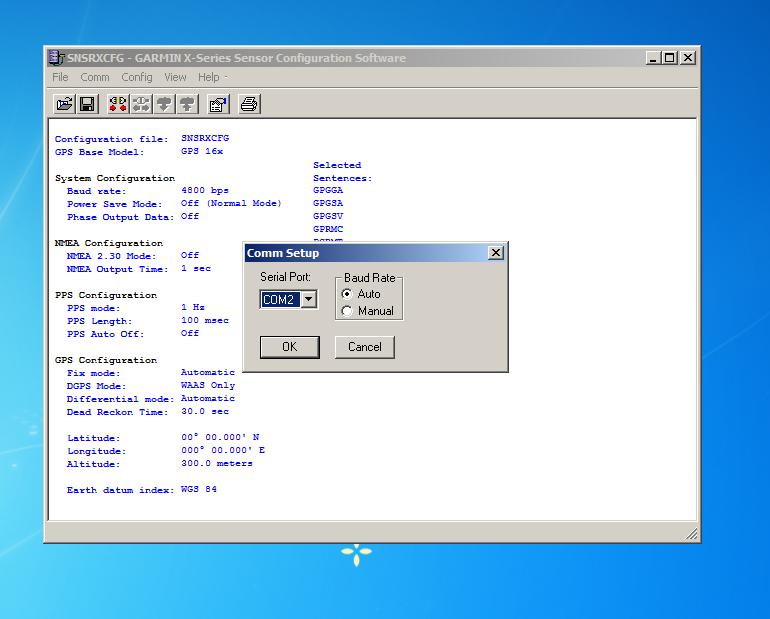Click the '100 msec' PPS length value

coord(205,321)
